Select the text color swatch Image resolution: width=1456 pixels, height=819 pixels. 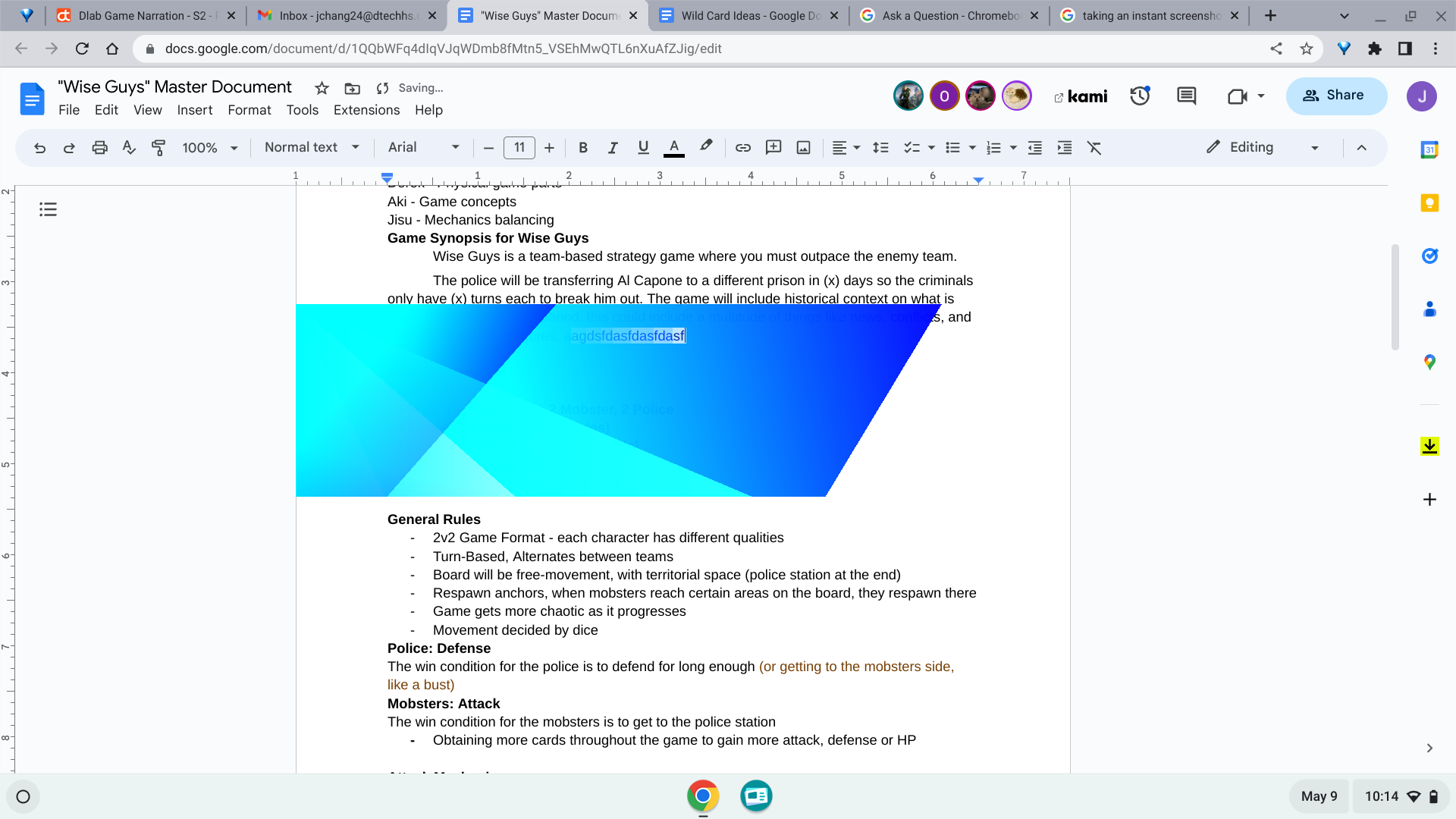[675, 148]
